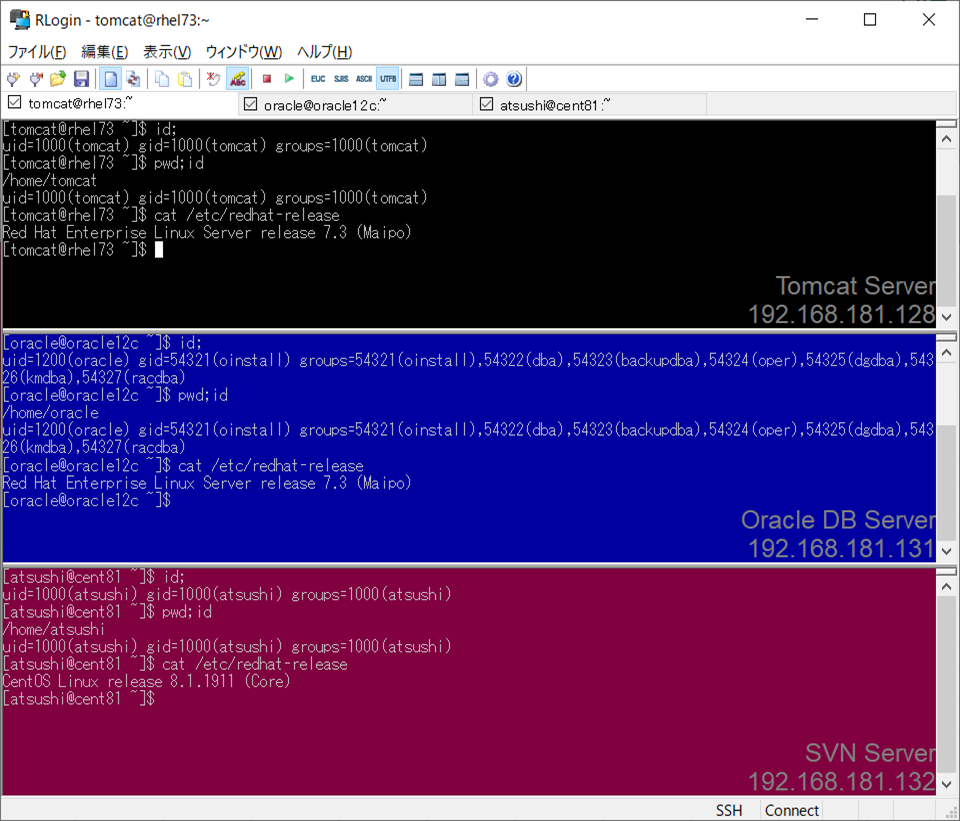Click scroll up arrow in Tomcat pane

pyautogui.click(x=947, y=140)
